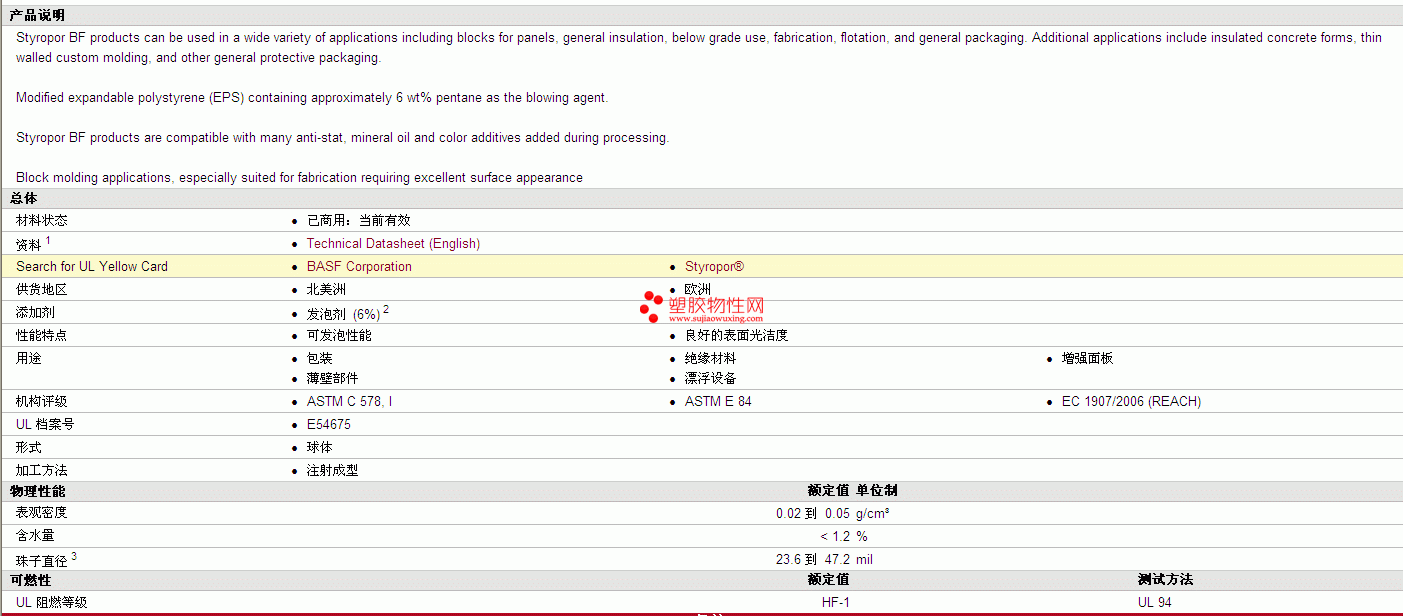Click the ASTM C 578, I rating
This screenshot has width=1403, height=616.
pos(350,401)
